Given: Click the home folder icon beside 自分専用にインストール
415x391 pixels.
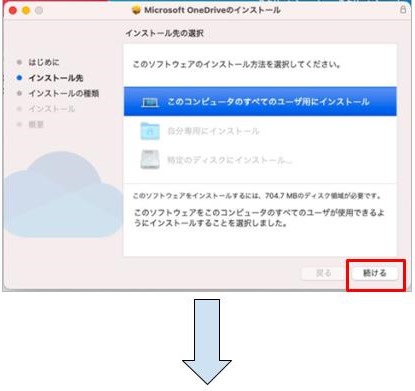Looking at the screenshot, I should (150, 131).
